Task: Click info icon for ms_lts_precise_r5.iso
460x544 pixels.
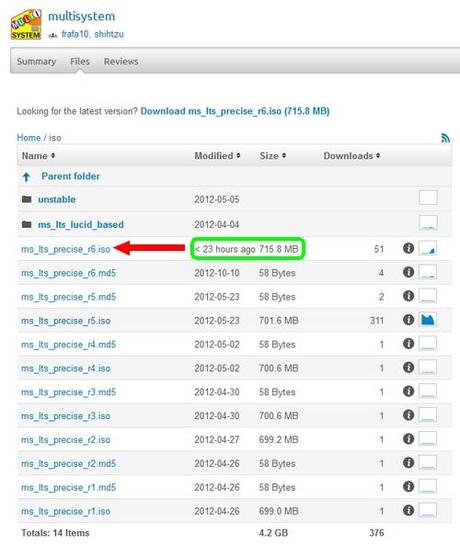Action: pyautogui.click(x=408, y=320)
